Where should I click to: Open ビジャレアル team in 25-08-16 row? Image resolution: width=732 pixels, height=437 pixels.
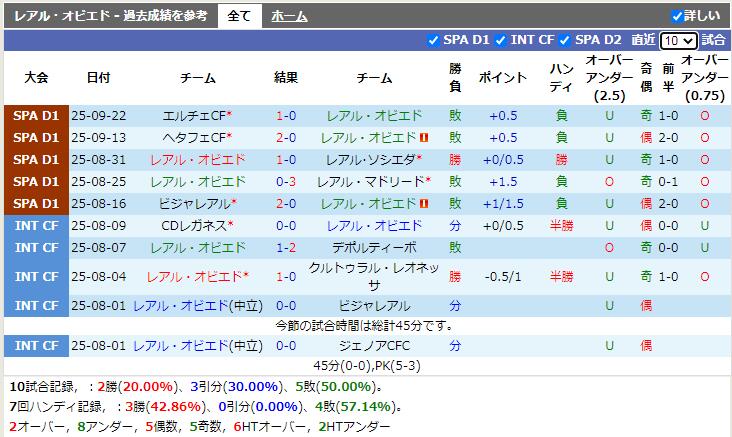point(194,204)
